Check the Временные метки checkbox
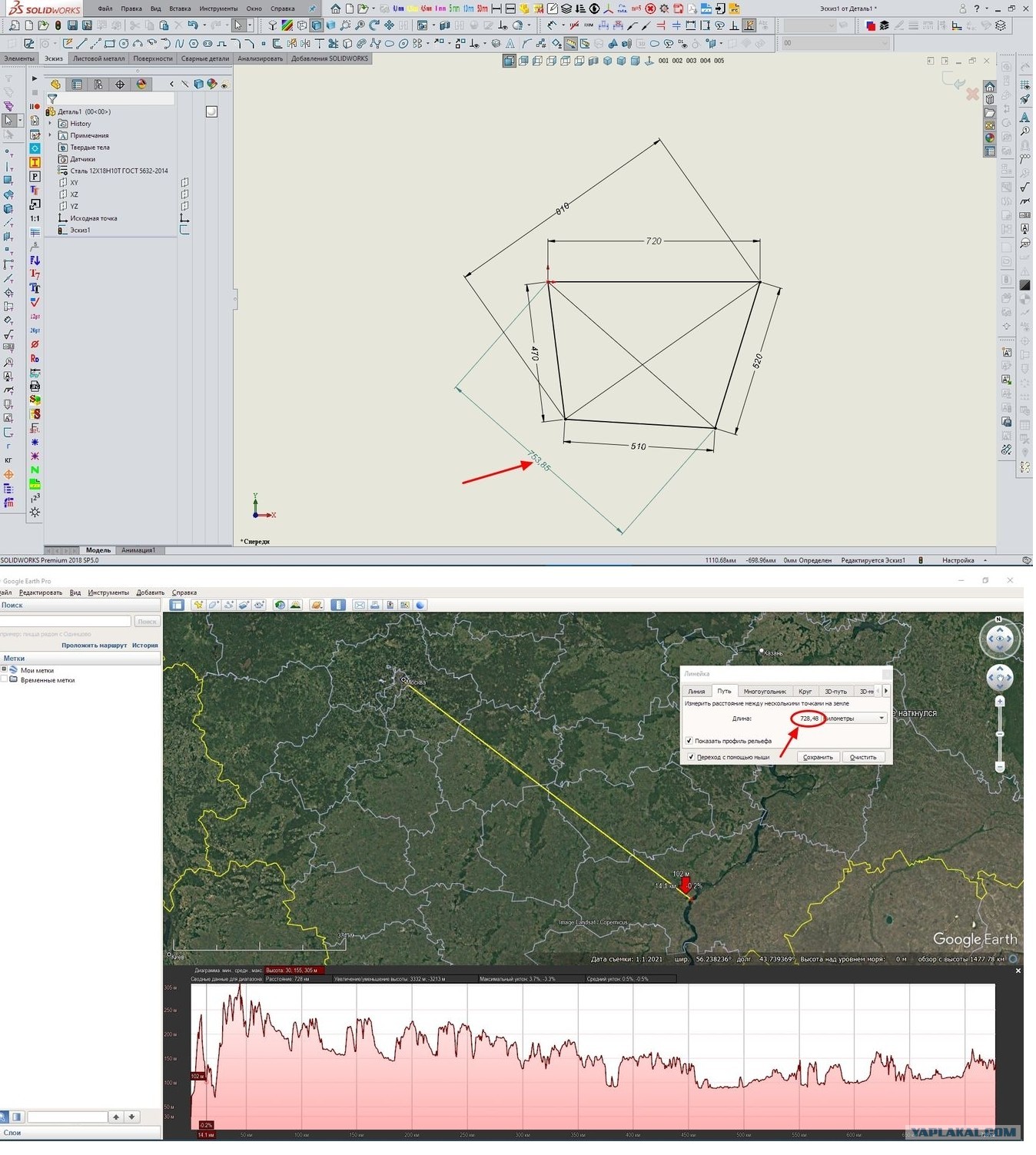Image resolution: width=1036 pixels, height=1155 pixels. (4, 679)
